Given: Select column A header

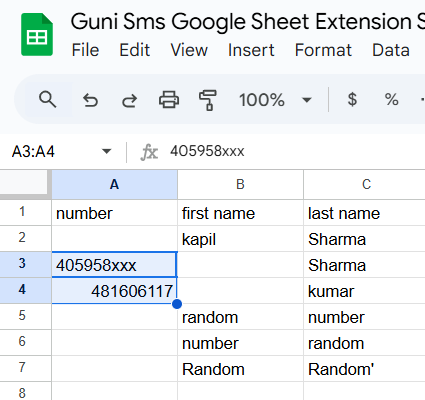Looking at the screenshot, I should coord(114,184).
